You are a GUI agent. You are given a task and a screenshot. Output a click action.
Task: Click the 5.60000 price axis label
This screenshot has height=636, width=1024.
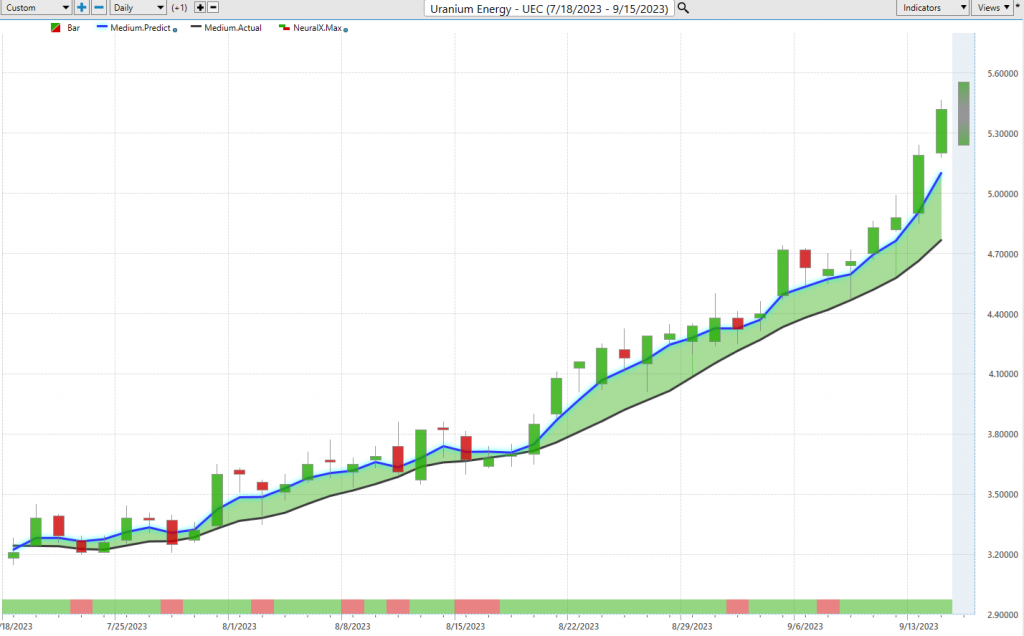click(1002, 74)
